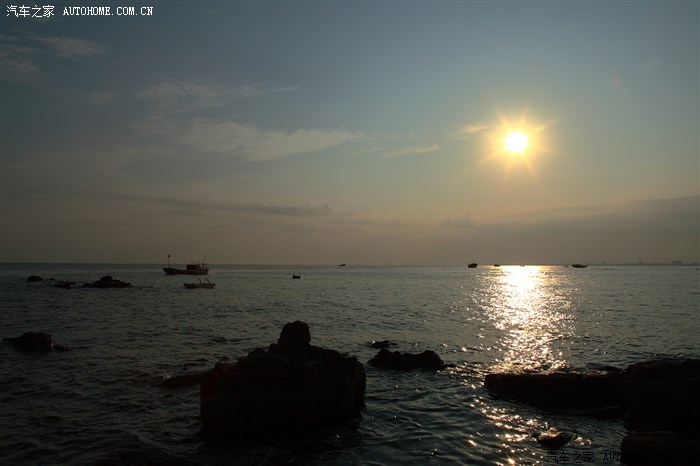Viewport: 700px width, 466px height.
Task: Click the AUTOHOME.COM.CN watermark text
Action: (108, 11)
